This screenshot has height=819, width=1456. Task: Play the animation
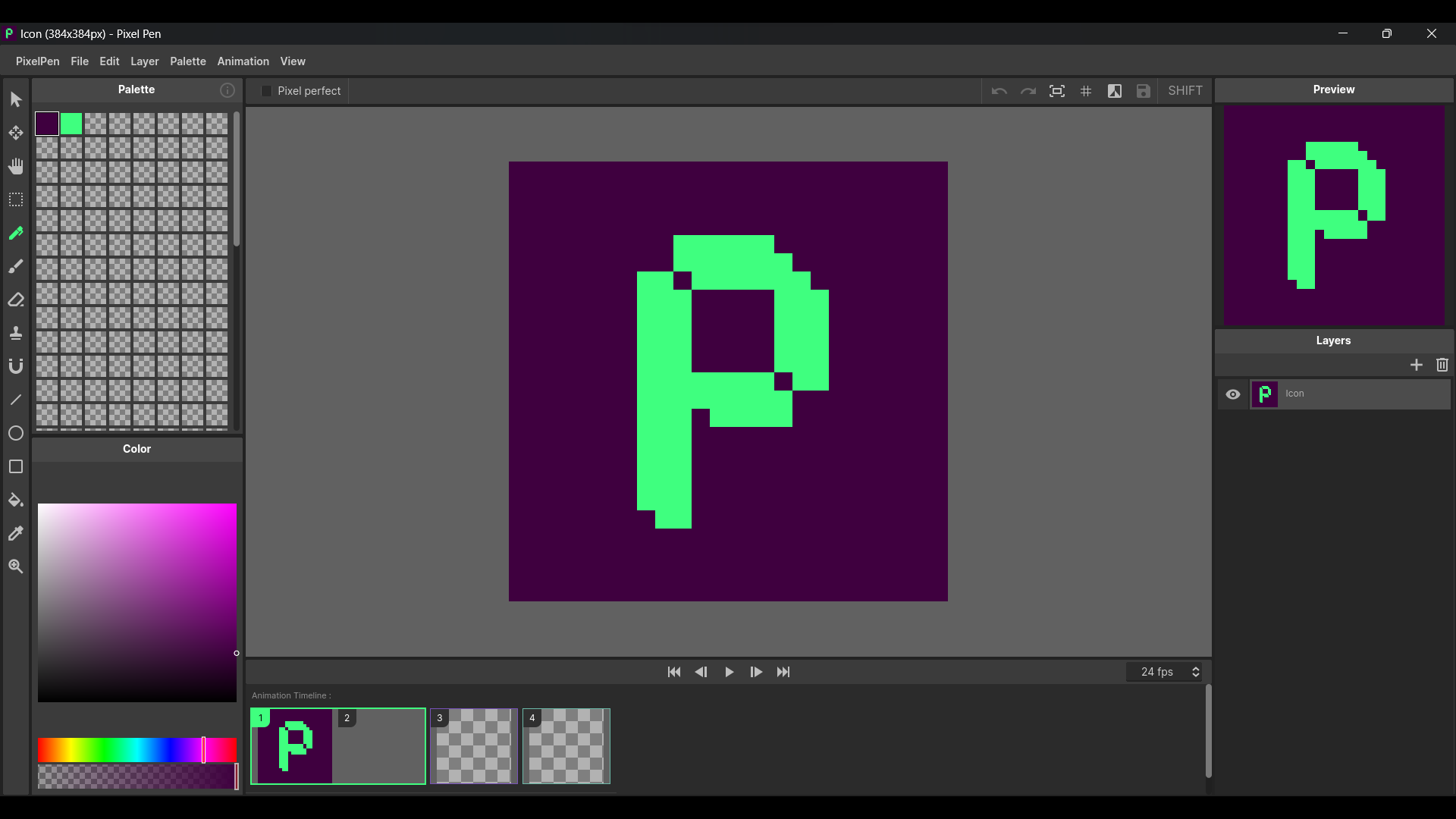click(x=729, y=672)
